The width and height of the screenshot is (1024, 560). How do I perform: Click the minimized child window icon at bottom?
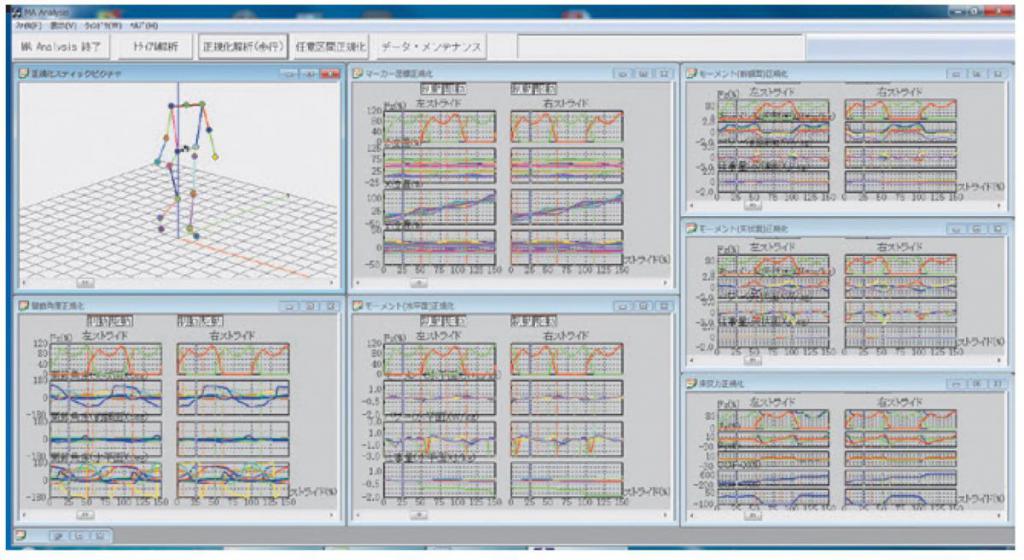pos(21,536)
